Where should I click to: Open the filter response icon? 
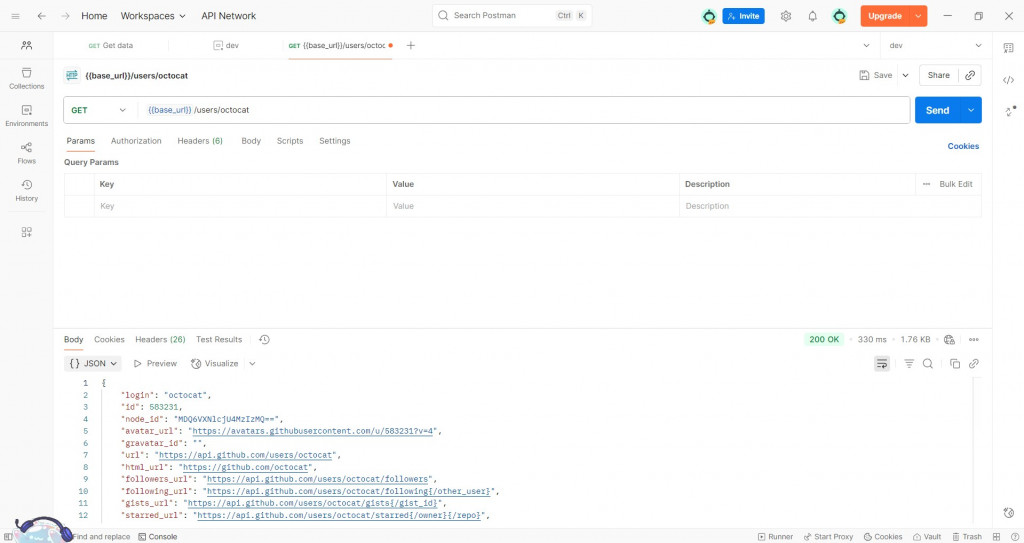(908, 363)
